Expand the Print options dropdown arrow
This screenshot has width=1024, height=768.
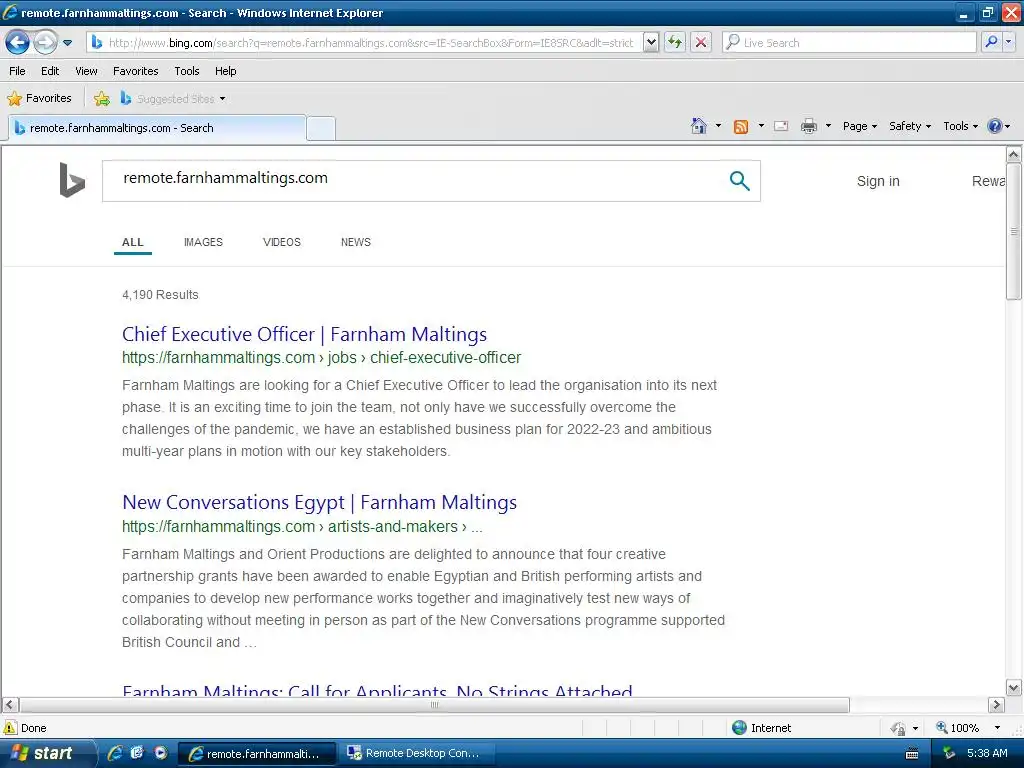coord(828,126)
